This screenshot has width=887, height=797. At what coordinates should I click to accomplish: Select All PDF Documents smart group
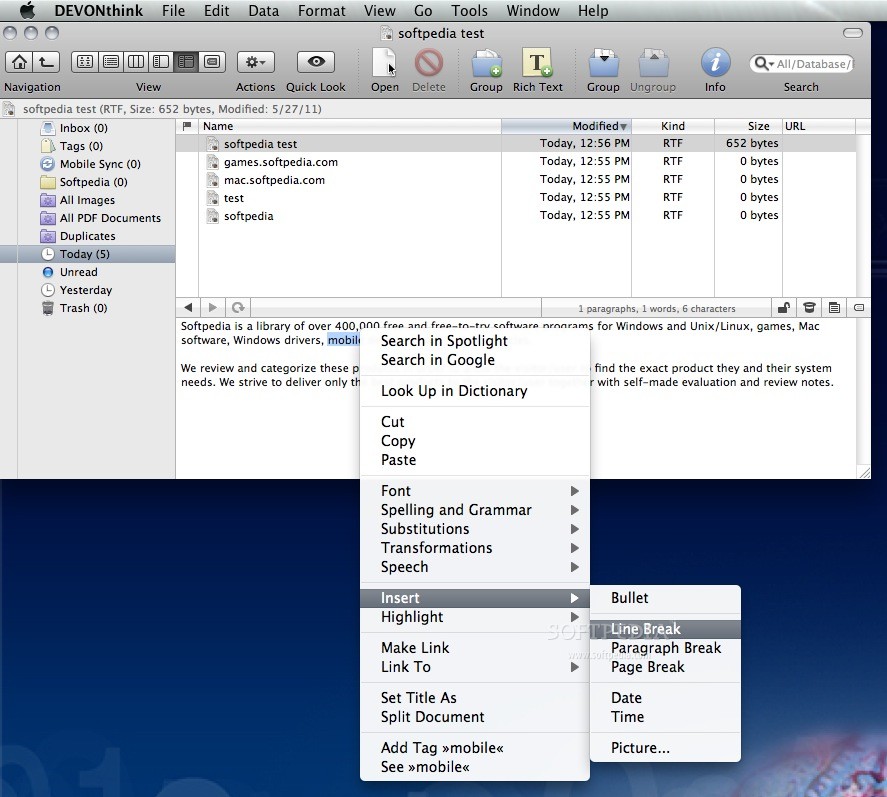[x=110, y=218]
